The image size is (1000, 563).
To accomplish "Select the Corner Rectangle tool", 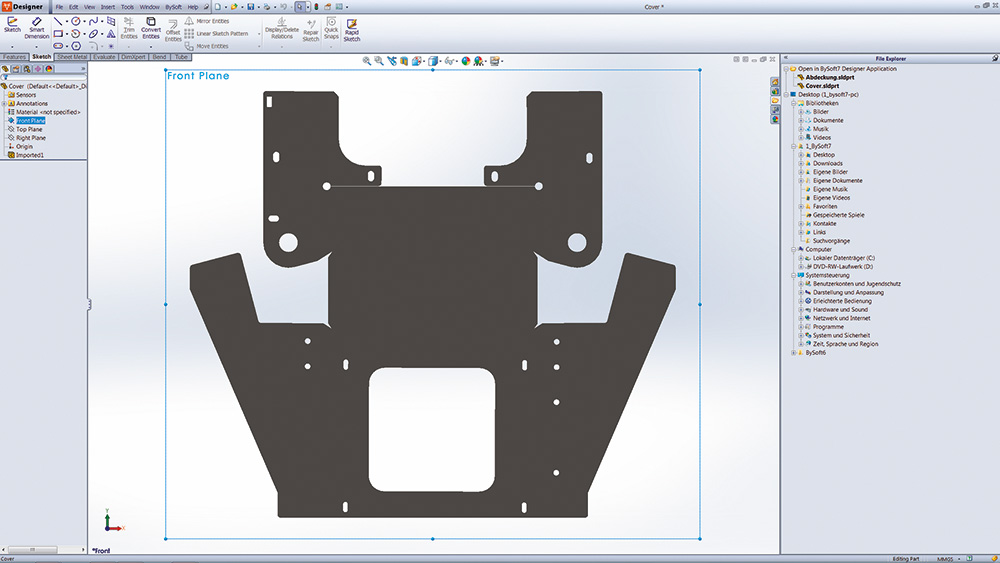I will point(58,34).
